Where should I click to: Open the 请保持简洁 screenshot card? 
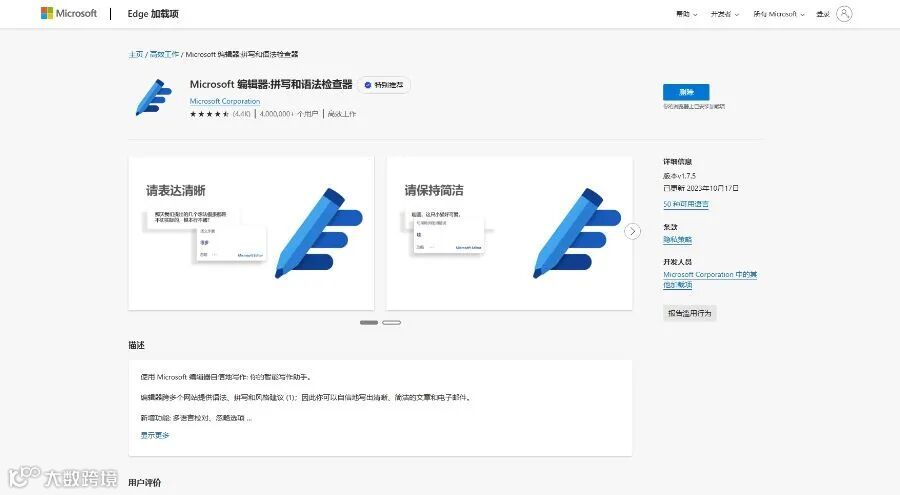pyautogui.click(x=509, y=233)
